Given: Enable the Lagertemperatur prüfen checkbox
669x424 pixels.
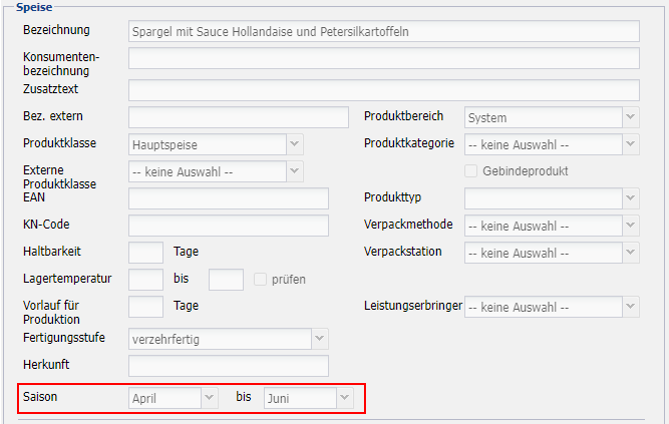Looking at the screenshot, I should click(261, 279).
